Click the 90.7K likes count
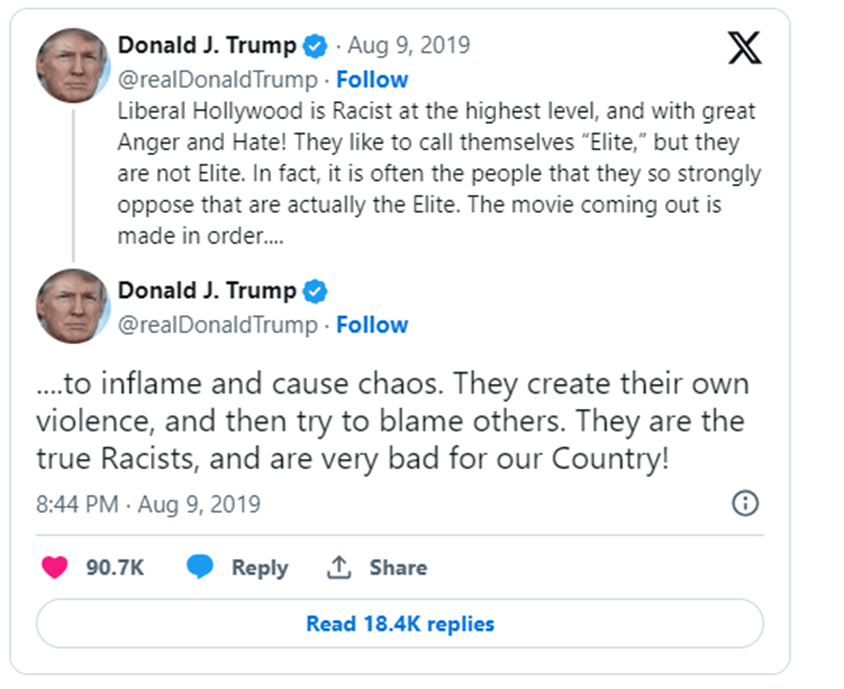The height and width of the screenshot is (689, 844). tap(115, 567)
